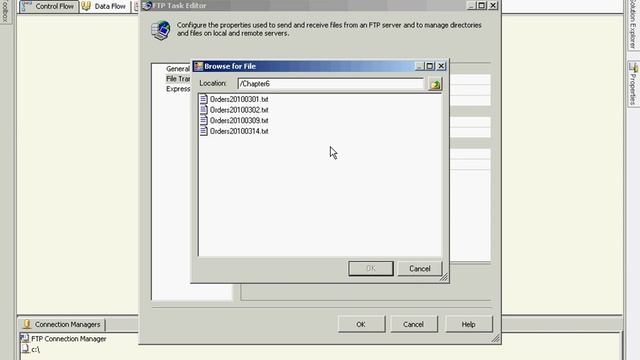This screenshot has height=360, width=640.
Task: Click the Orders20100314.txt file icon
Action: click(204, 131)
